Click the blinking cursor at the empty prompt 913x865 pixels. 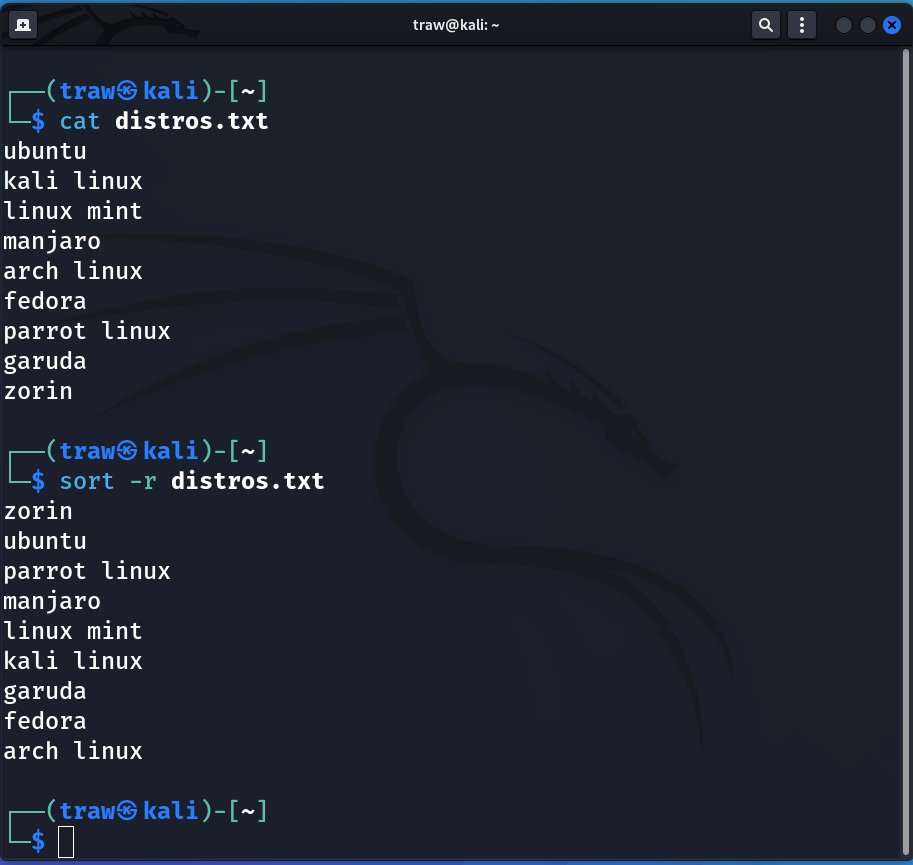tap(66, 842)
